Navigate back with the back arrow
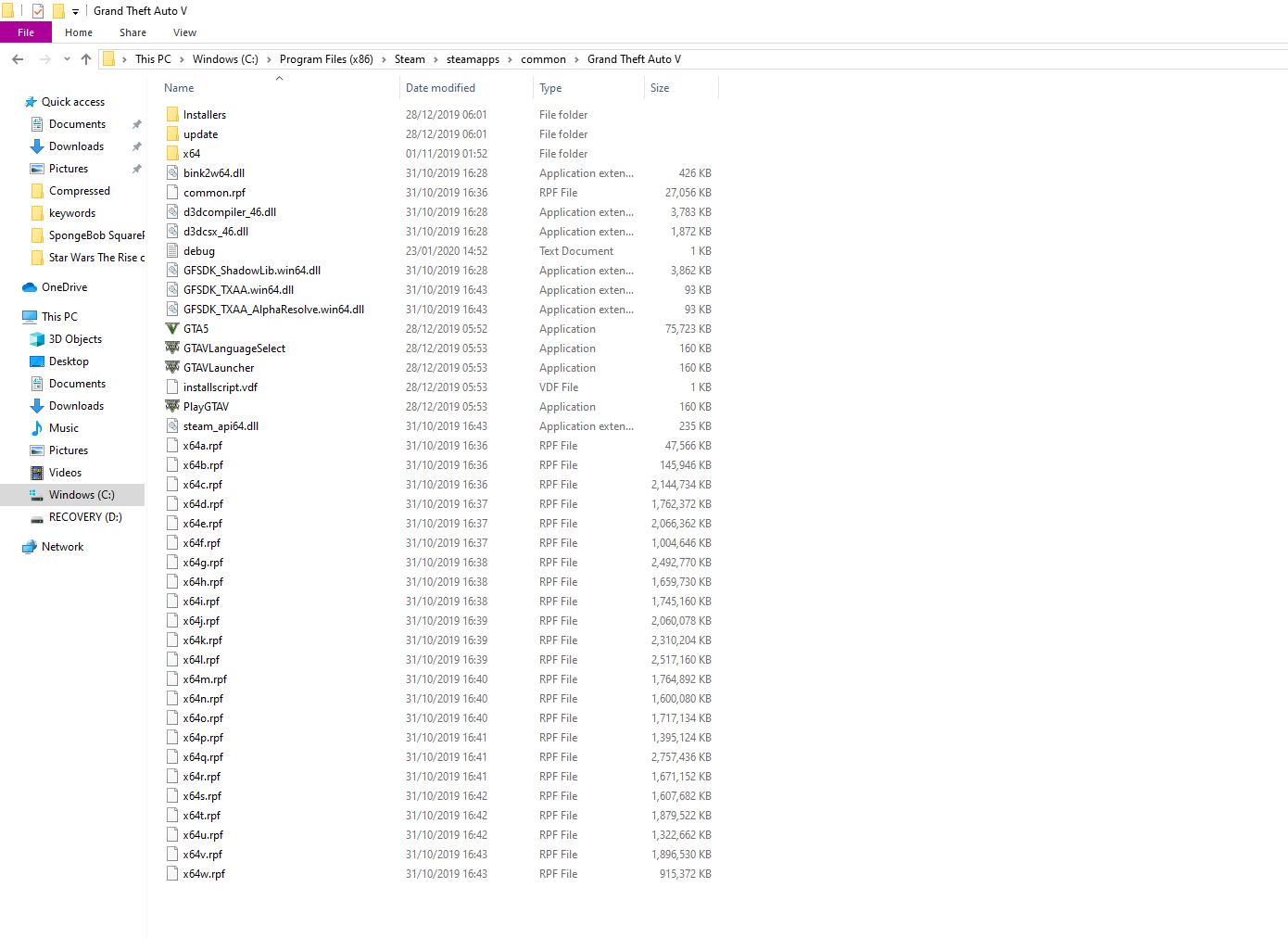Screen dimensions: 1288x938 tap(17, 58)
